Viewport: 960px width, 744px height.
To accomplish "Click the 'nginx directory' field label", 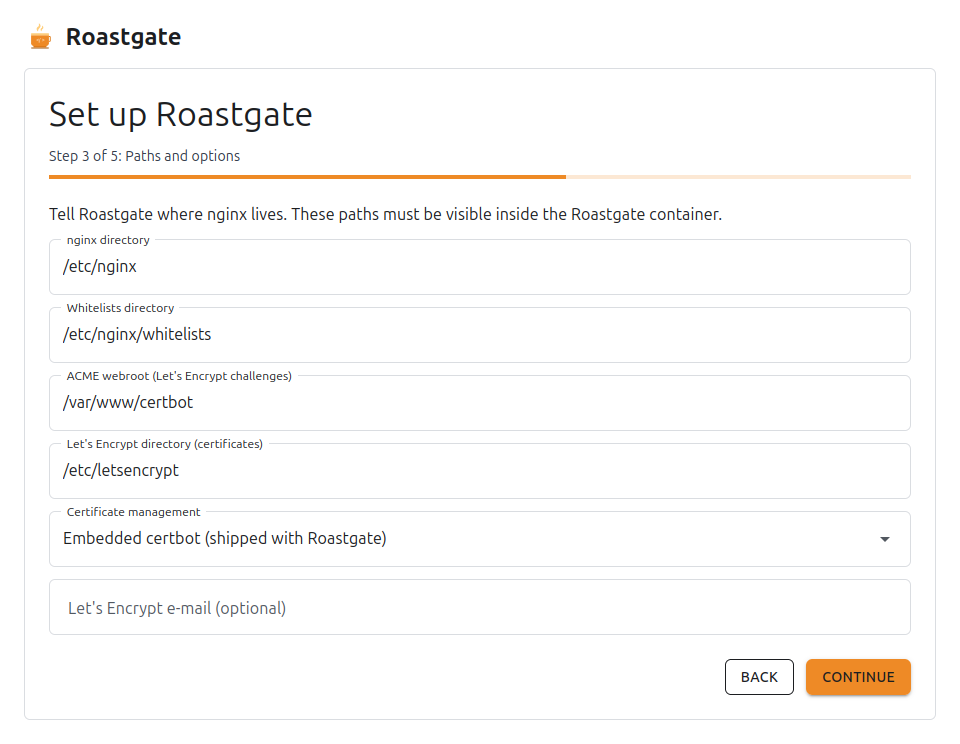I will 108,240.
